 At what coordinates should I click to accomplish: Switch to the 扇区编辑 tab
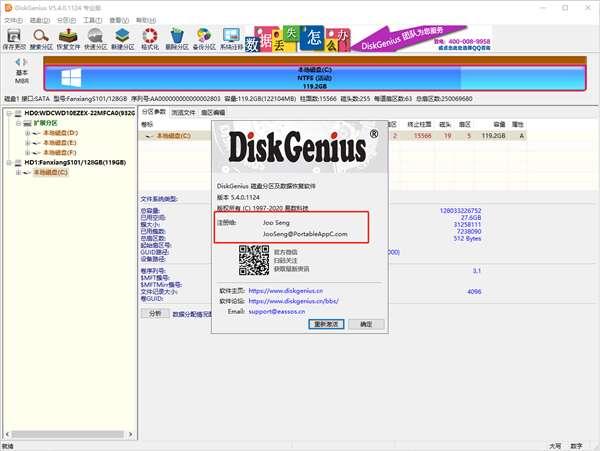click(x=213, y=112)
